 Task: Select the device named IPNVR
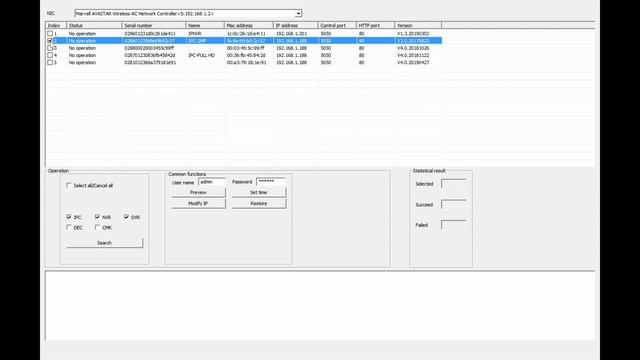(195, 33)
